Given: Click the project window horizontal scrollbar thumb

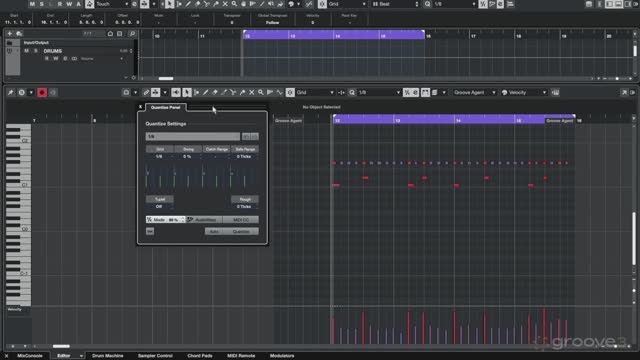Looking at the screenshot, I should pyautogui.click(x=166, y=78).
